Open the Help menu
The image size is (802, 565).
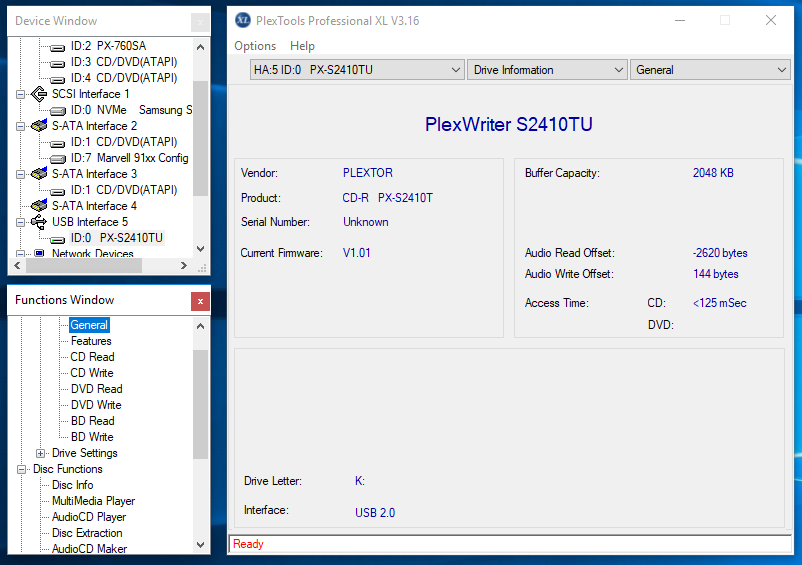click(302, 46)
